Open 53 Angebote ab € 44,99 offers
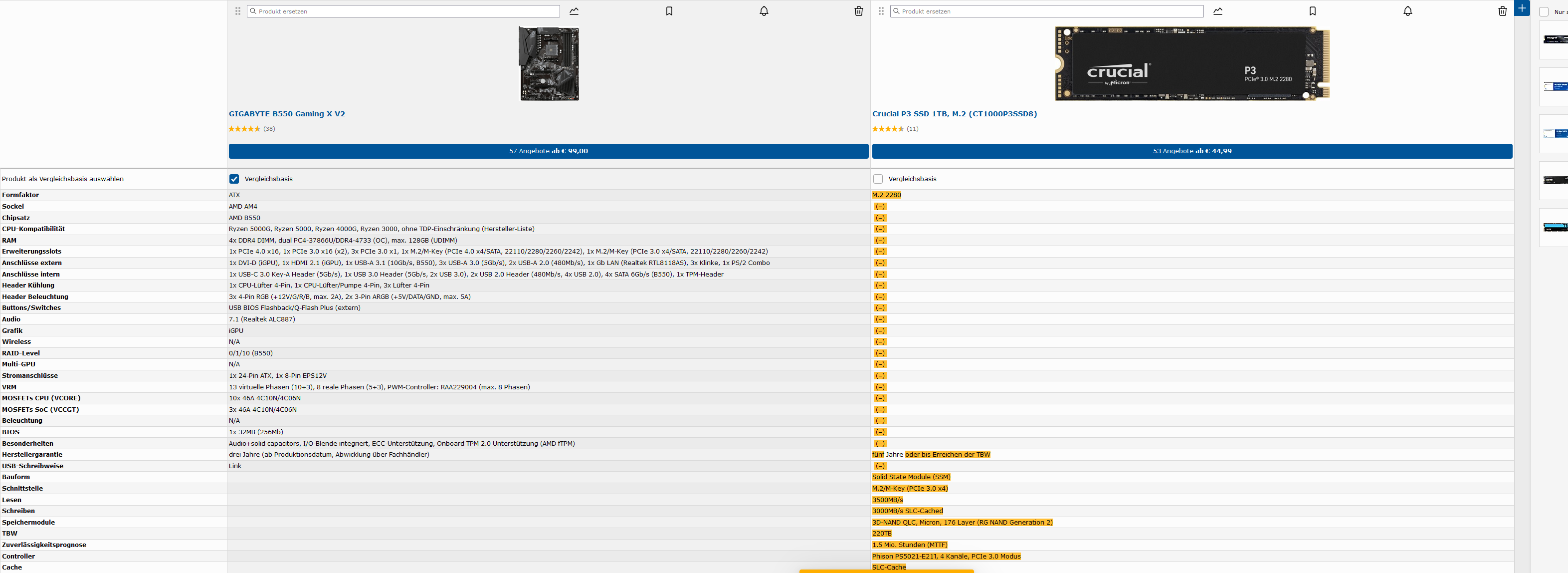Image resolution: width=1568 pixels, height=573 pixels. point(1192,151)
